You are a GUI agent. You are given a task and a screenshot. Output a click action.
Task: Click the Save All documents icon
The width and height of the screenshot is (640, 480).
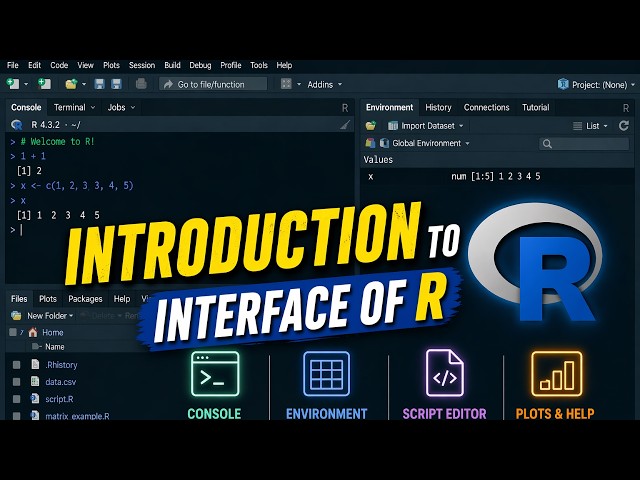click(116, 84)
